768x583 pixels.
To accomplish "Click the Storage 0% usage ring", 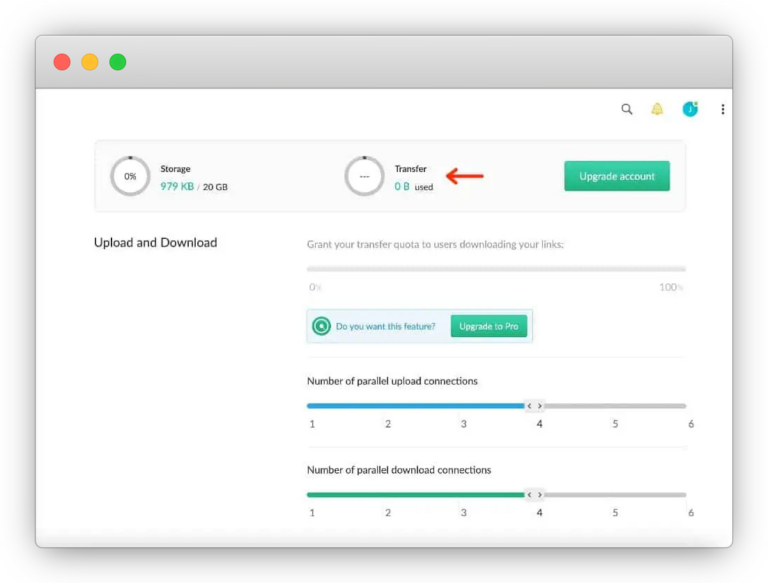I will [130, 176].
